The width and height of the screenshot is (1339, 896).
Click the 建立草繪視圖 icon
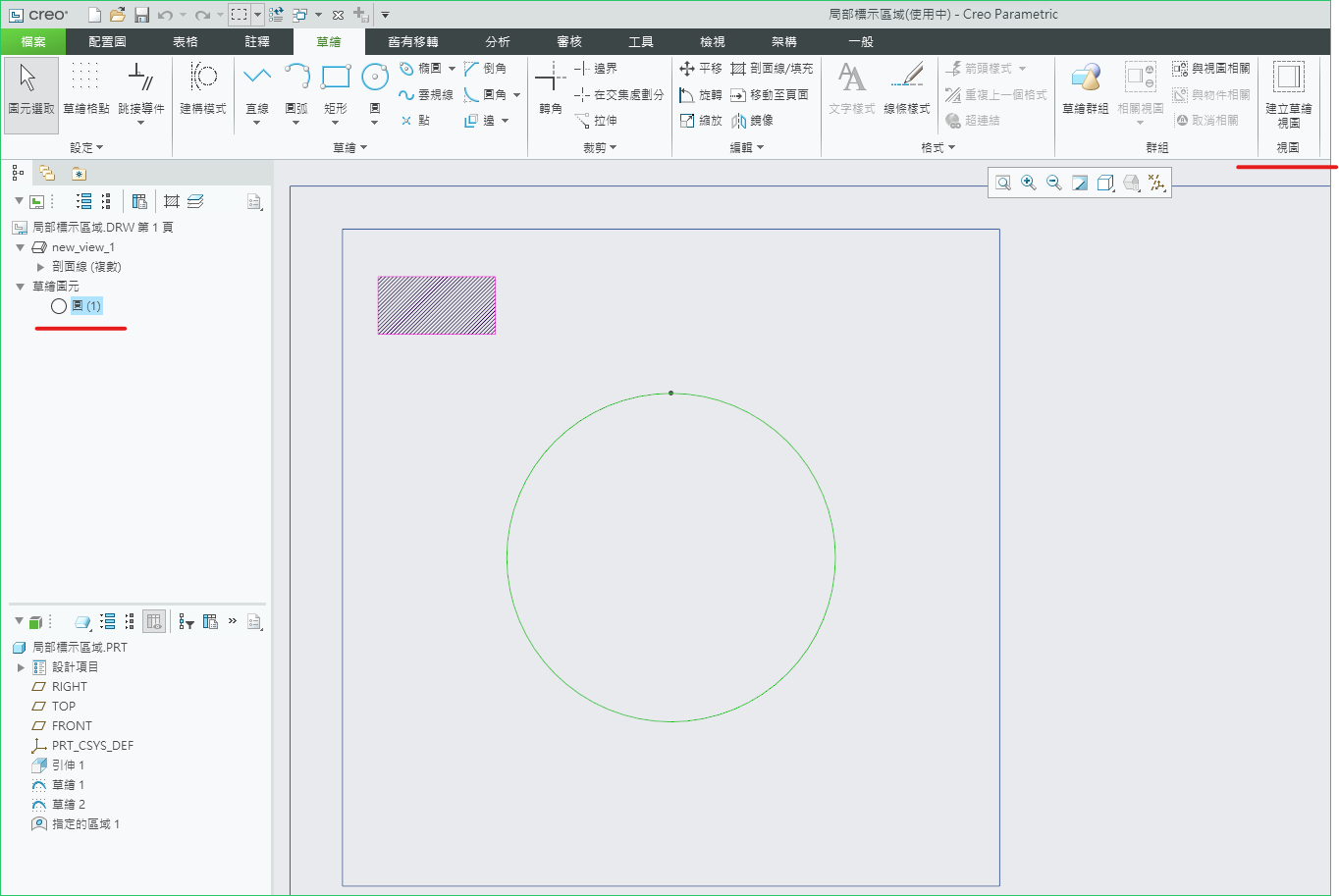pos(1288,79)
